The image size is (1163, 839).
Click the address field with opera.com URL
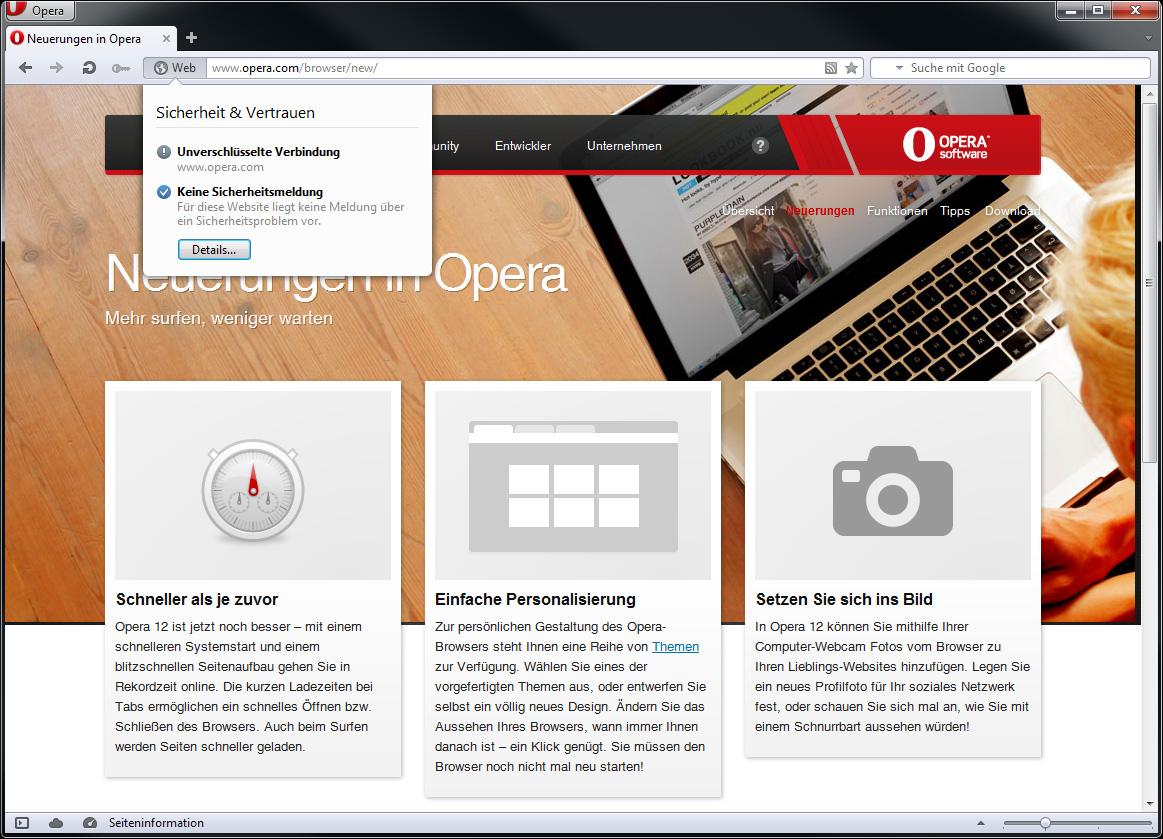[512, 68]
